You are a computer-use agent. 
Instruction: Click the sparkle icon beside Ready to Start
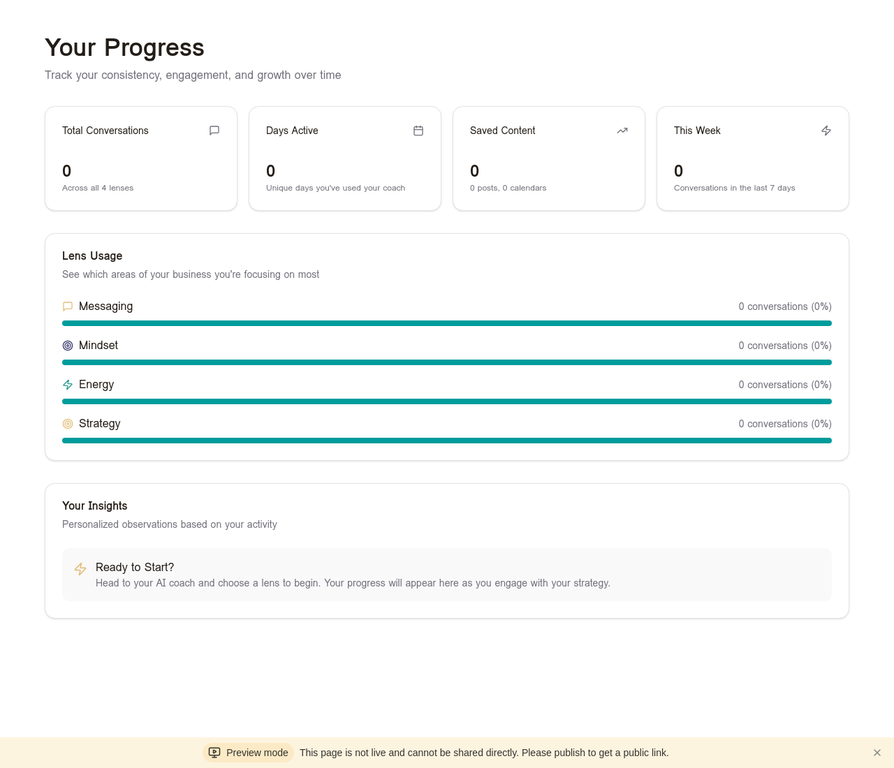coord(80,568)
